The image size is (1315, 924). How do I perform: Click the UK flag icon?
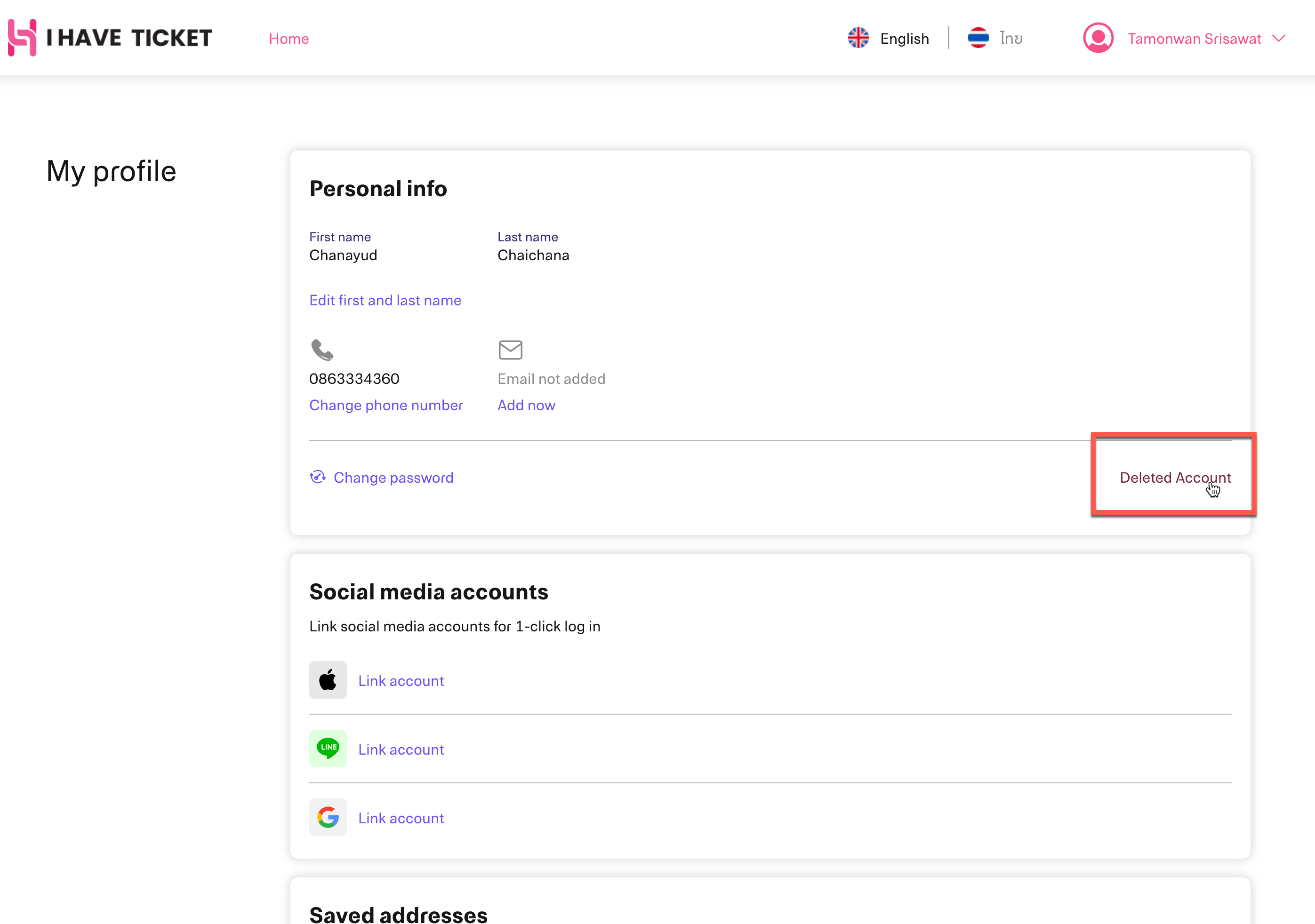coord(858,39)
